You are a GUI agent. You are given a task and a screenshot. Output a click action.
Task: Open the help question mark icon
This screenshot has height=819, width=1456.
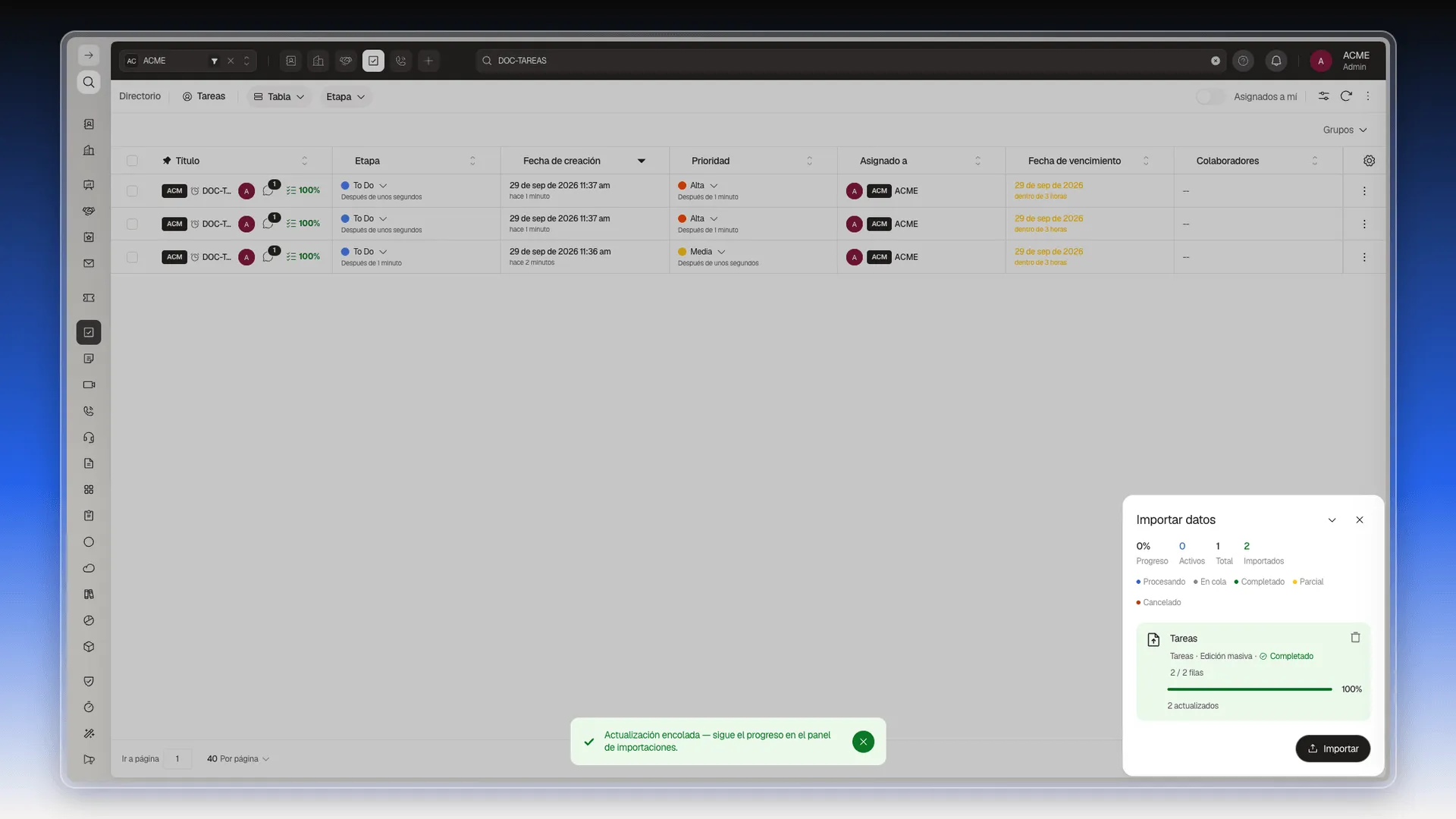click(x=1243, y=61)
